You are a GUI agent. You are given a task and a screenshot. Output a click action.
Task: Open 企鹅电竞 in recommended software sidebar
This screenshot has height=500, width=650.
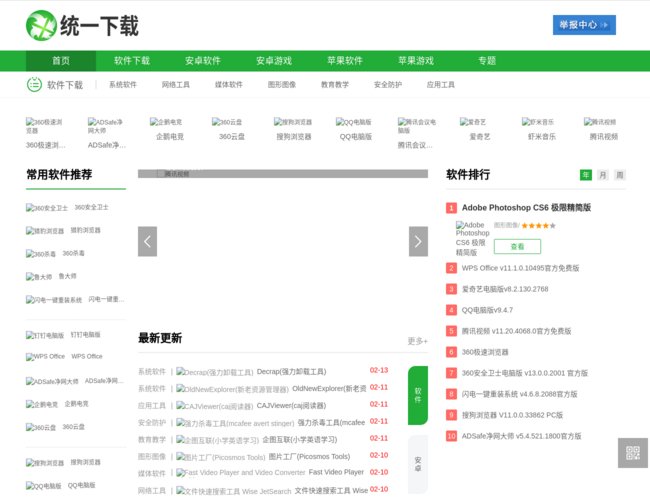pos(57,404)
